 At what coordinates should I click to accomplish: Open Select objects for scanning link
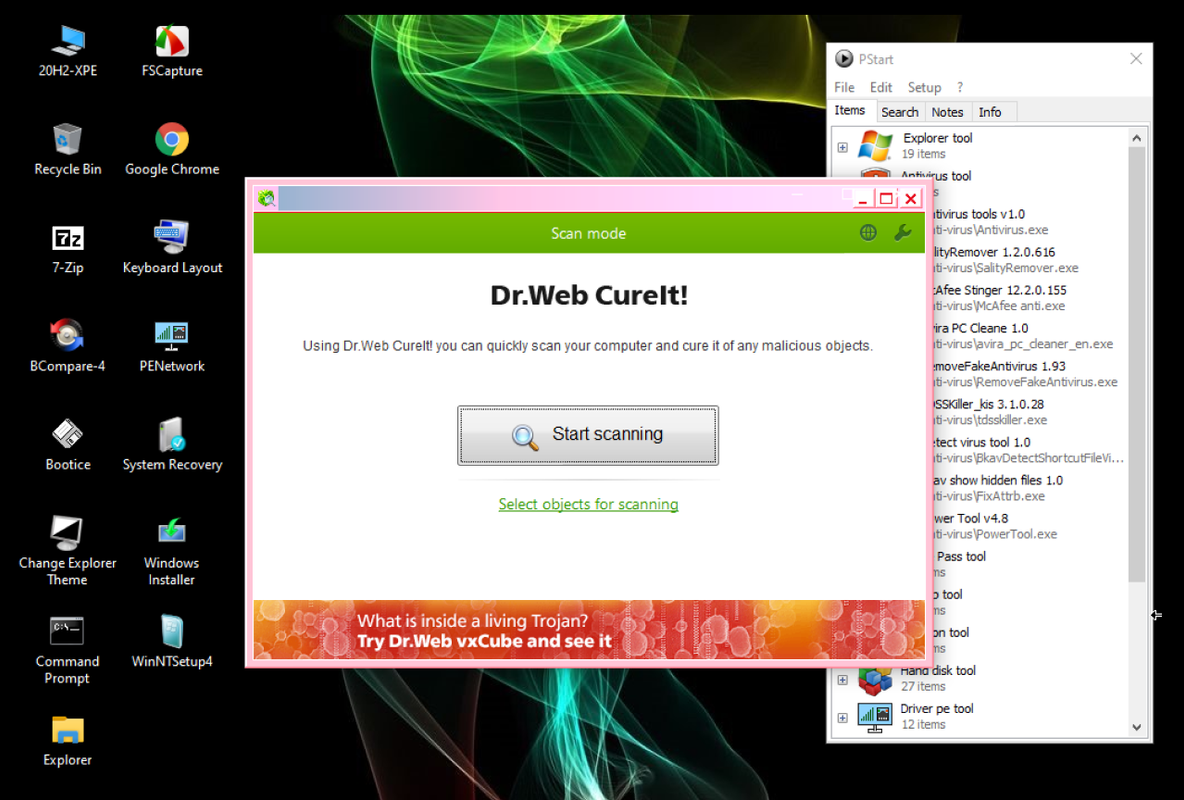coord(588,504)
